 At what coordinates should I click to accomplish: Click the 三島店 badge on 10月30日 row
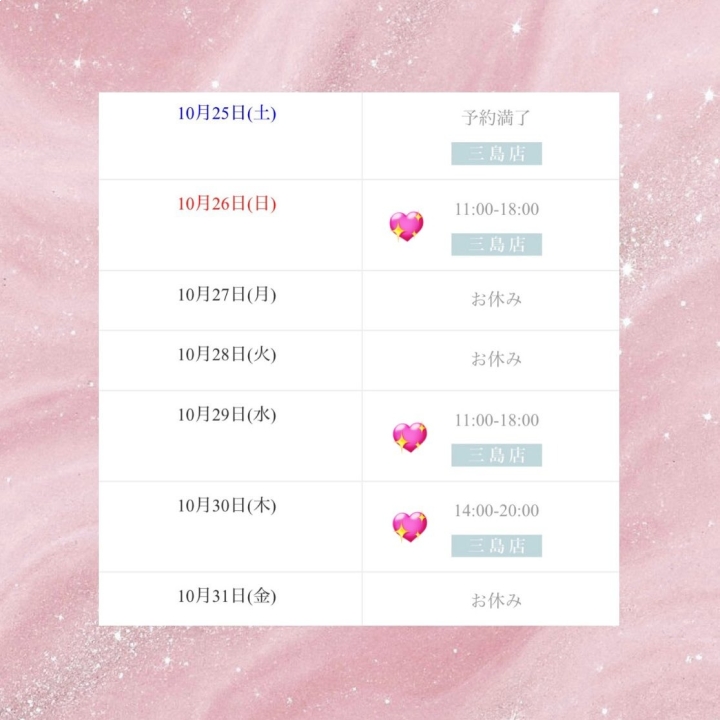(496, 546)
